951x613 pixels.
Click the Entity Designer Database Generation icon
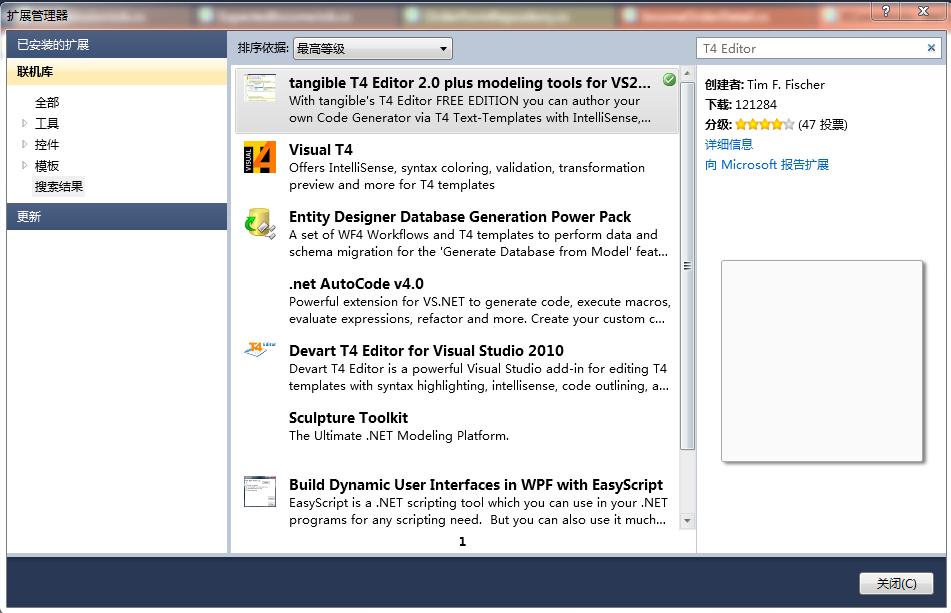point(260,224)
